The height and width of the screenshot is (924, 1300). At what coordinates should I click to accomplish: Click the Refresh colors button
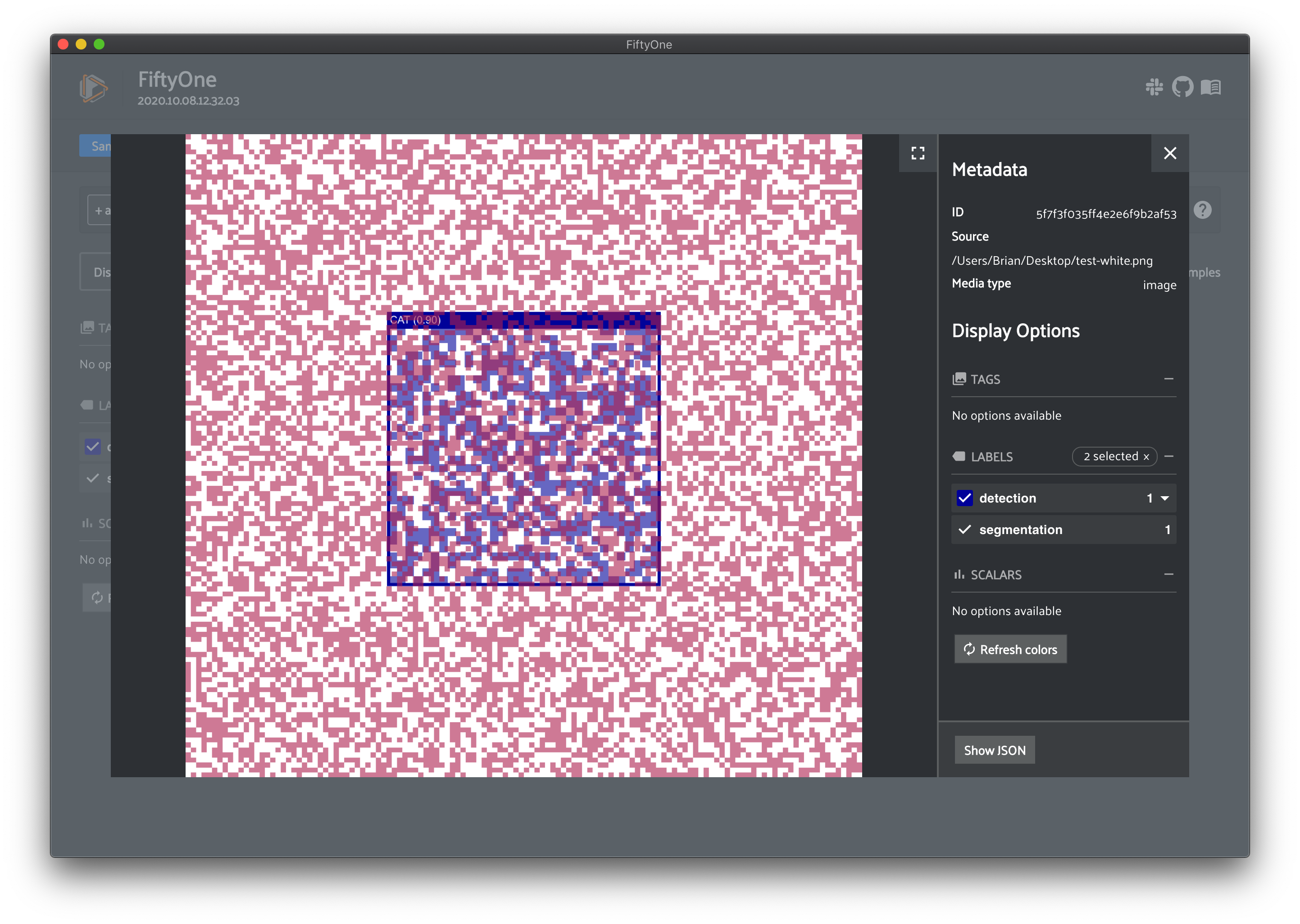point(1010,649)
